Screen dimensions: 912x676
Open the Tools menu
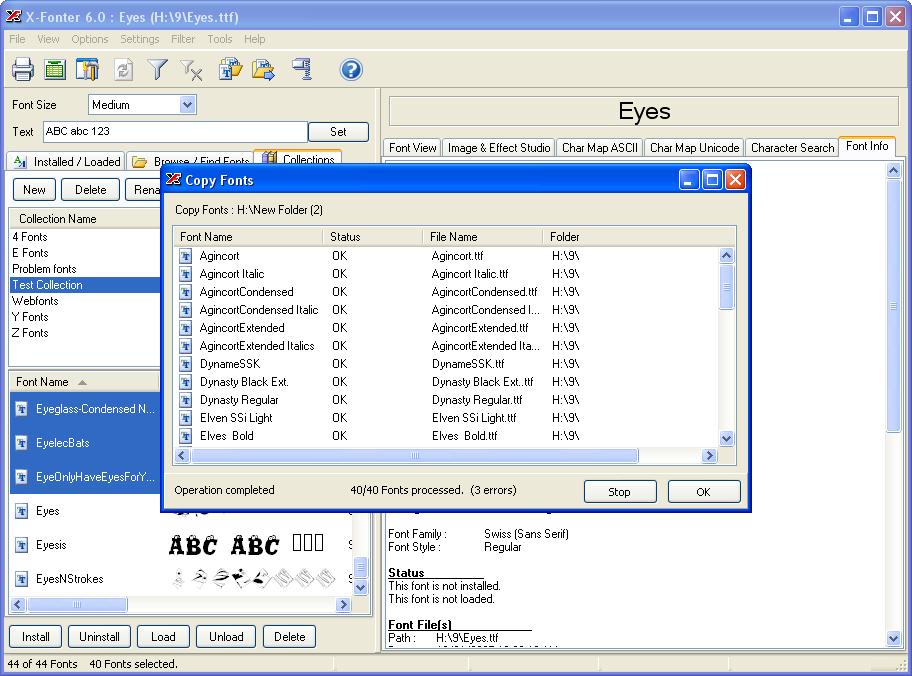[220, 39]
